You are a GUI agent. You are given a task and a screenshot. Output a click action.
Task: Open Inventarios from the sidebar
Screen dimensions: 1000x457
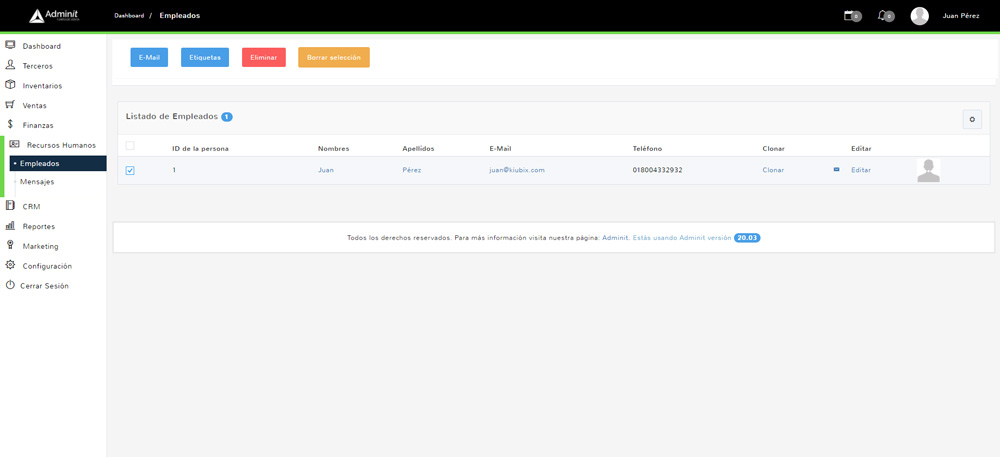click(x=42, y=86)
